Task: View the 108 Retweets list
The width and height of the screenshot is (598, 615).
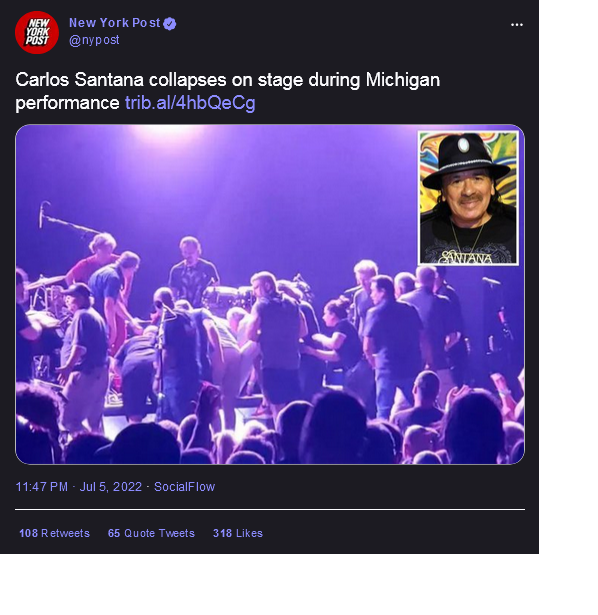Action: click(x=55, y=533)
